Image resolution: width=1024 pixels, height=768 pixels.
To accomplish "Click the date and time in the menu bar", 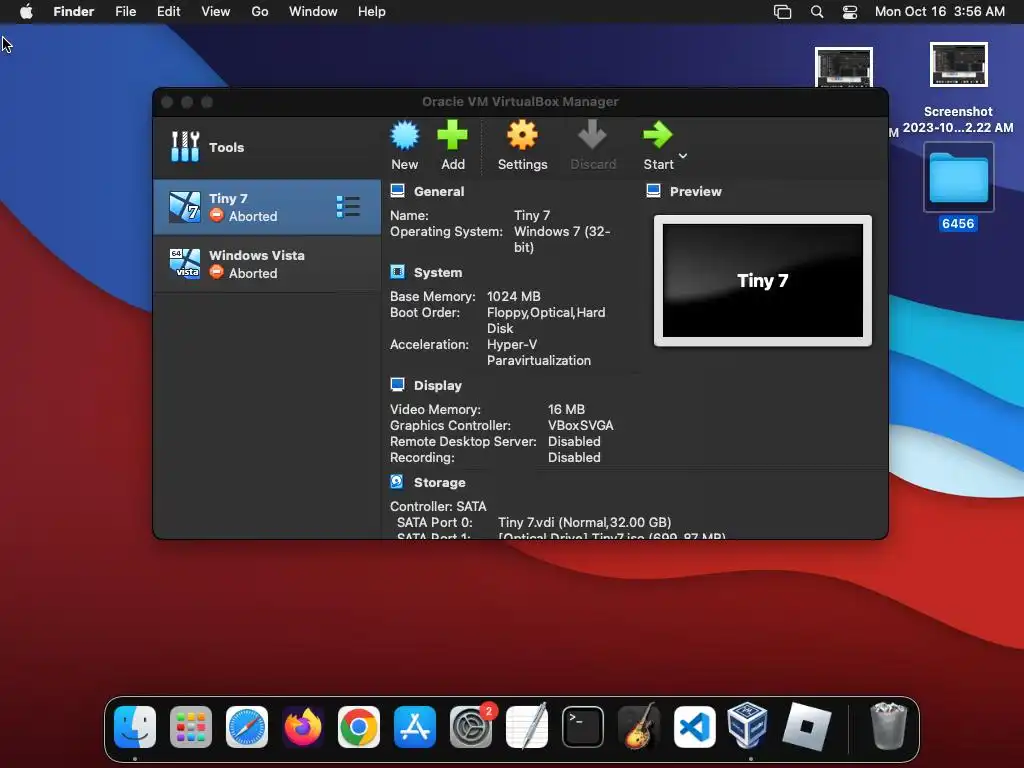I will tap(940, 12).
